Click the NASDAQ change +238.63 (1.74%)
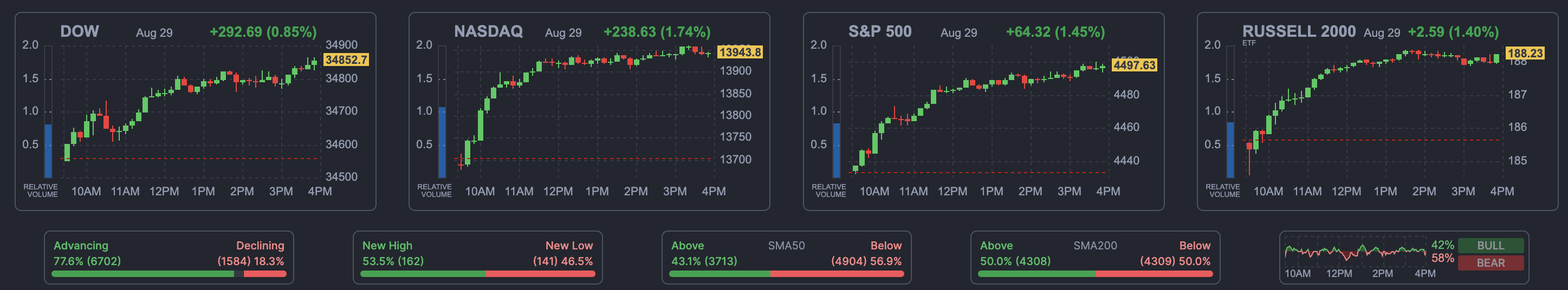The image size is (1568, 290). (657, 31)
